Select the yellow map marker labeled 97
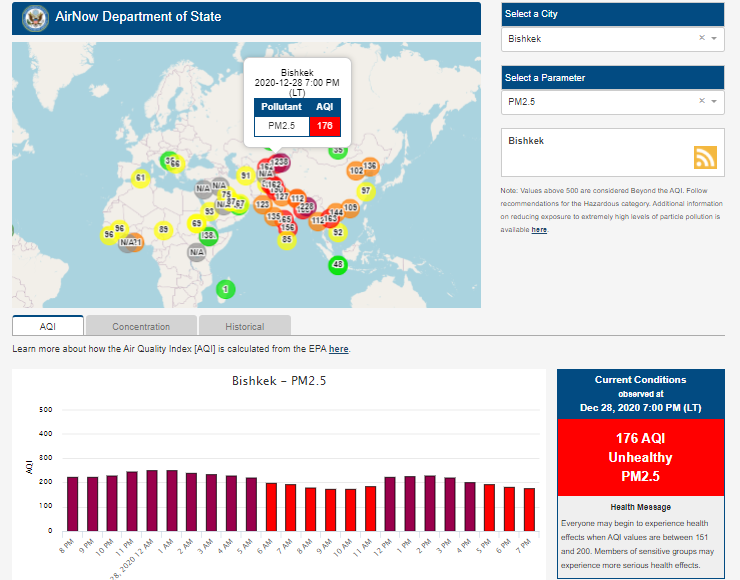The height and width of the screenshot is (580, 740). click(x=365, y=190)
